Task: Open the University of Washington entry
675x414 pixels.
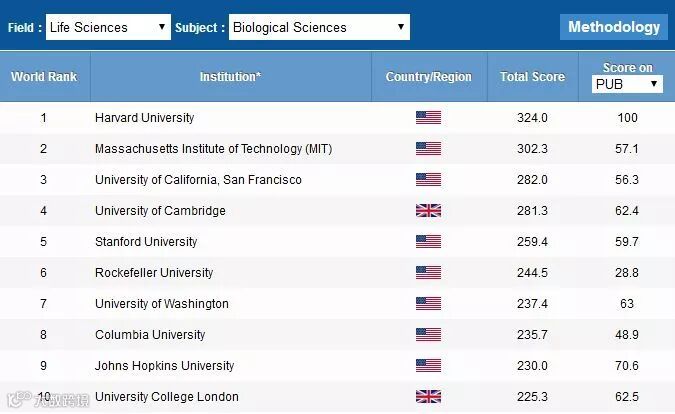Action: click(x=162, y=304)
